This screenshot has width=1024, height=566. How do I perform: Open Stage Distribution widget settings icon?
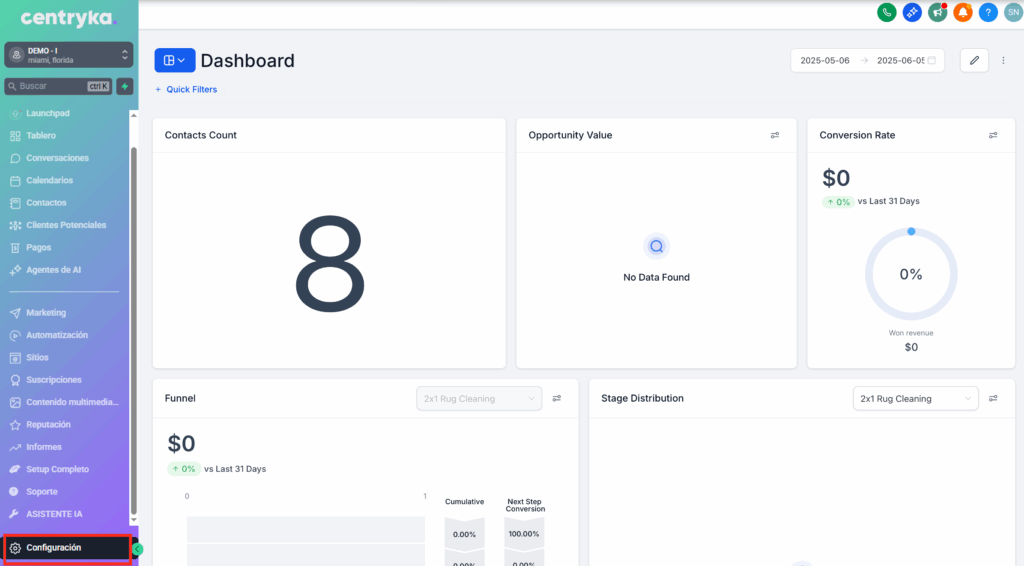[x=993, y=398]
